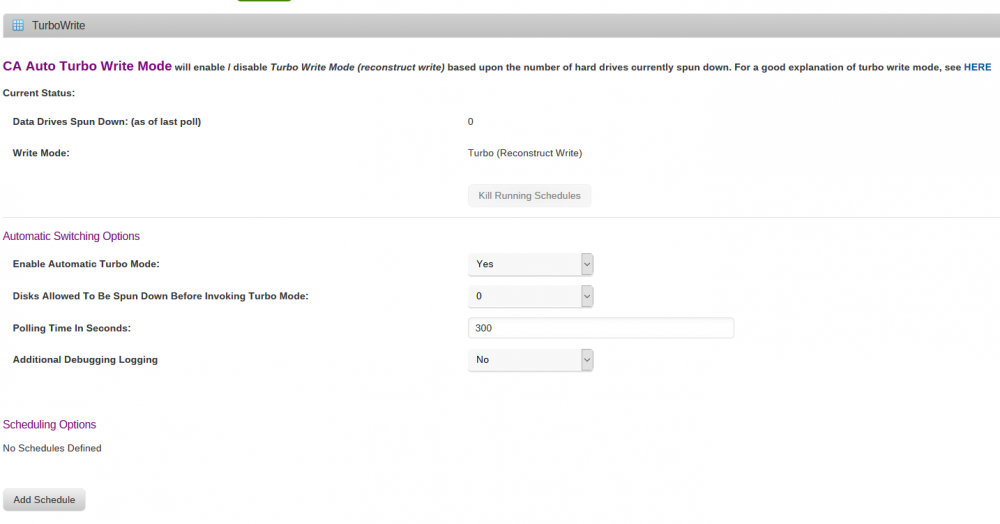Click the Automatic Switching Options heading
The height and width of the screenshot is (524, 1000).
tap(71, 236)
